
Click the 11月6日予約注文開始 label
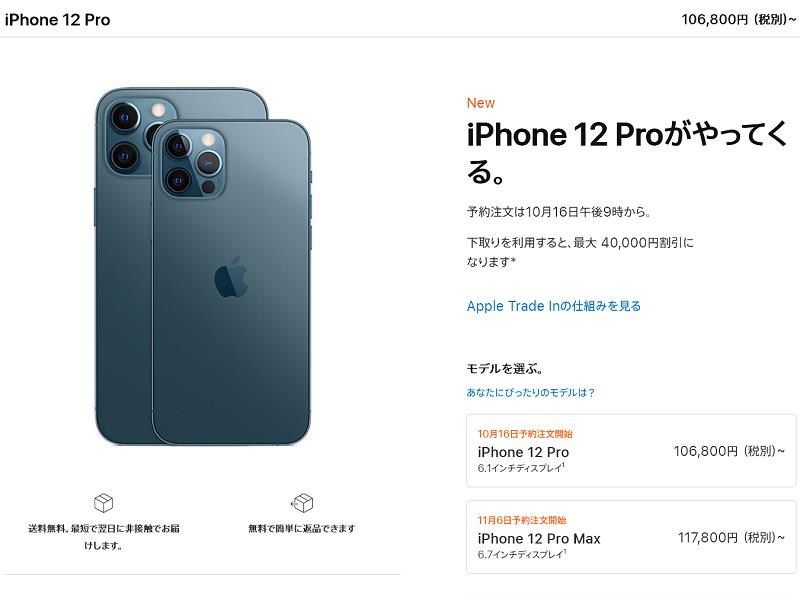(x=522, y=520)
